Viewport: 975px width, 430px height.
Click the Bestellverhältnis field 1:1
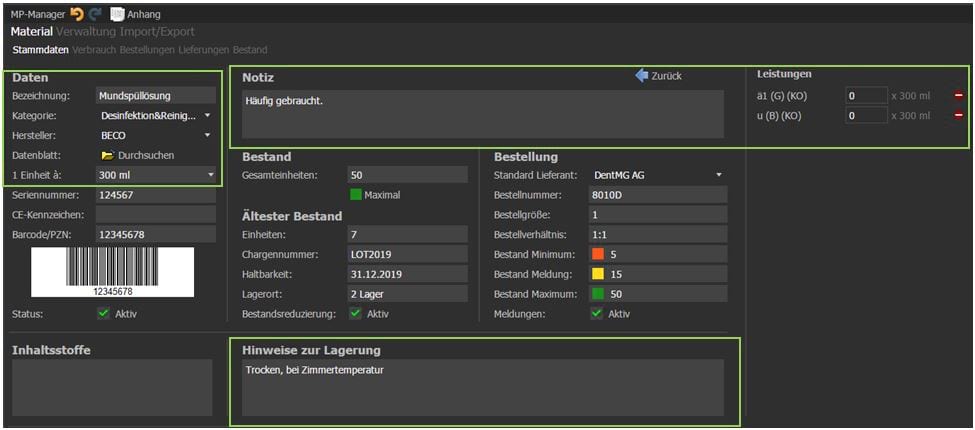point(658,234)
